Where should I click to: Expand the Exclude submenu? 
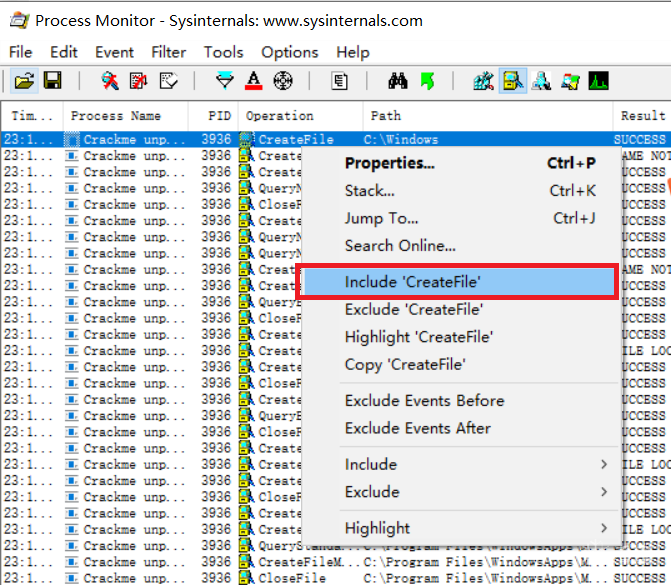(x=461, y=492)
